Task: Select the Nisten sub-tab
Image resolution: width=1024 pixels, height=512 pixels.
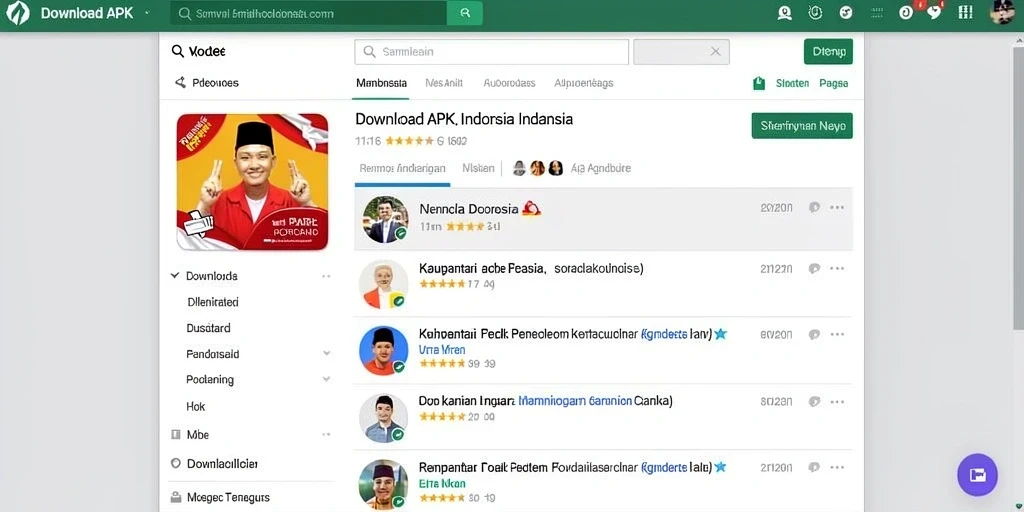Action: click(478, 168)
